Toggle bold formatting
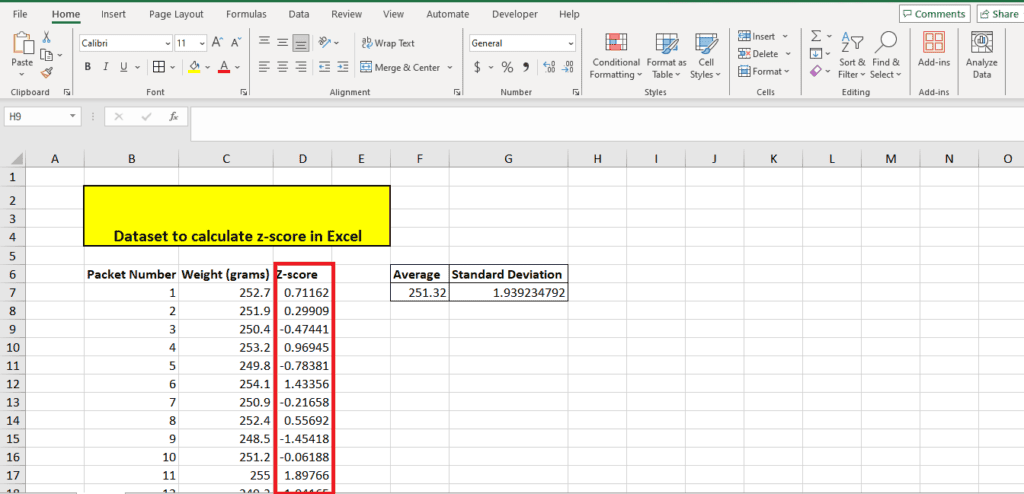Screen dimensions: 1024x494 tap(88, 67)
